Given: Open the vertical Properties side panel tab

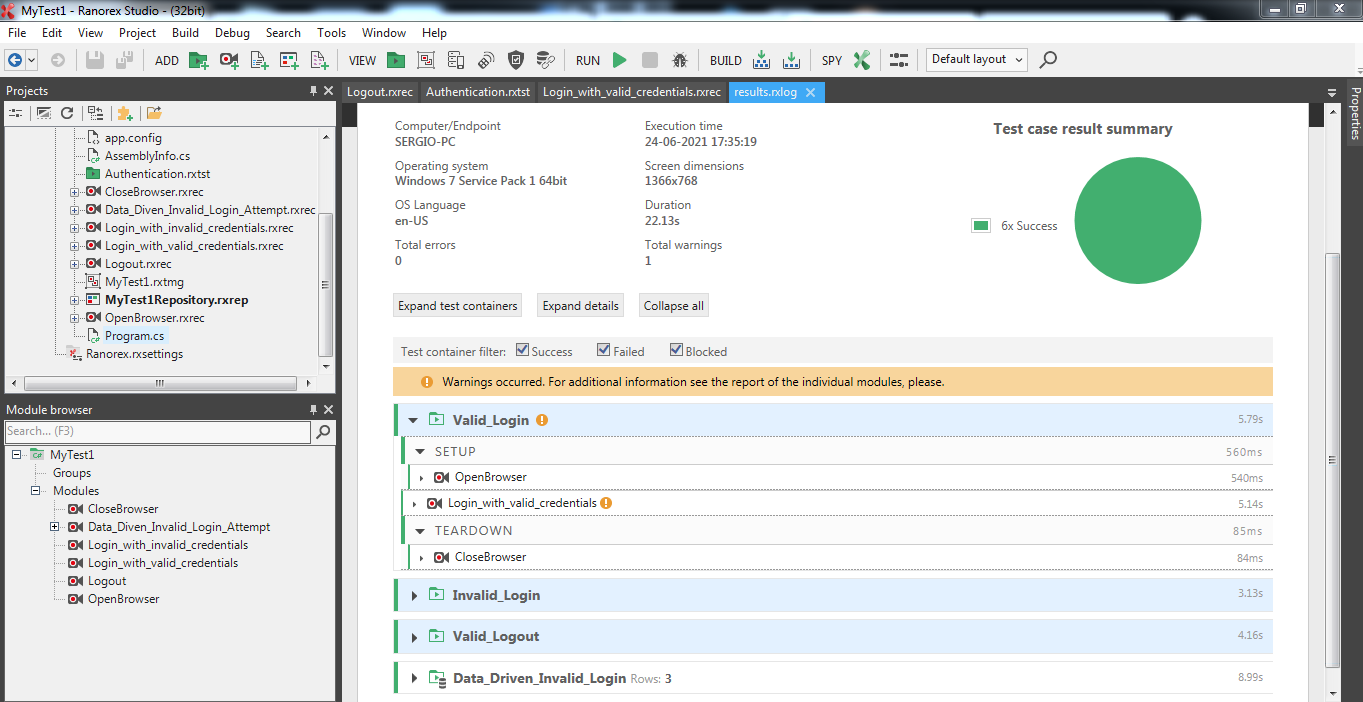Looking at the screenshot, I should pyautogui.click(x=1355, y=113).
